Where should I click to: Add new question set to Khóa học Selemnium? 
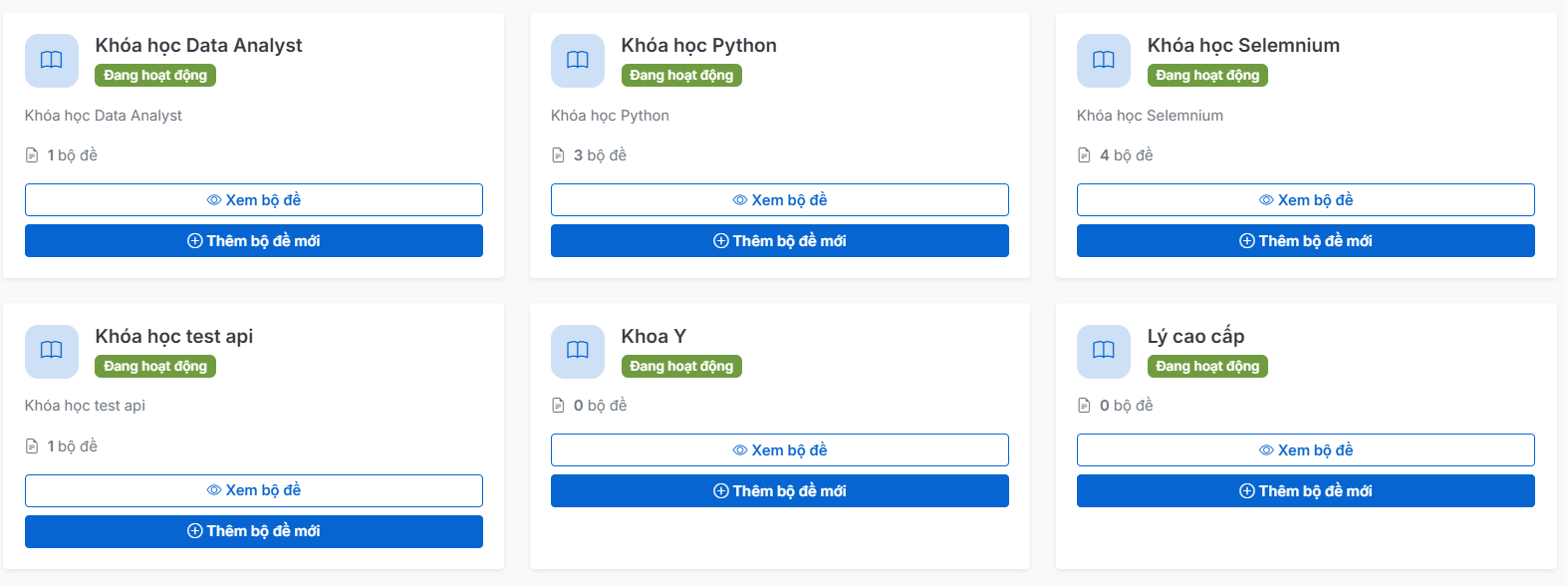click(x=1306, y=241)
